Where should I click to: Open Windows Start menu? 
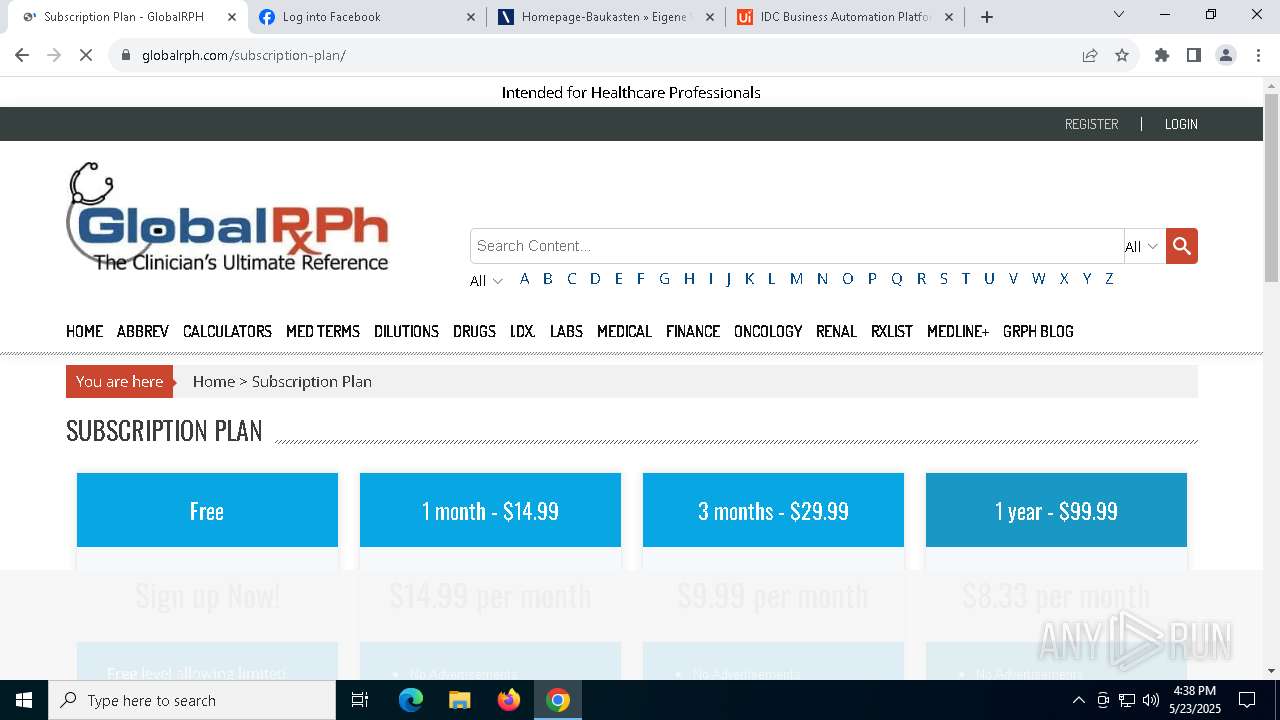tap(24, 700)
